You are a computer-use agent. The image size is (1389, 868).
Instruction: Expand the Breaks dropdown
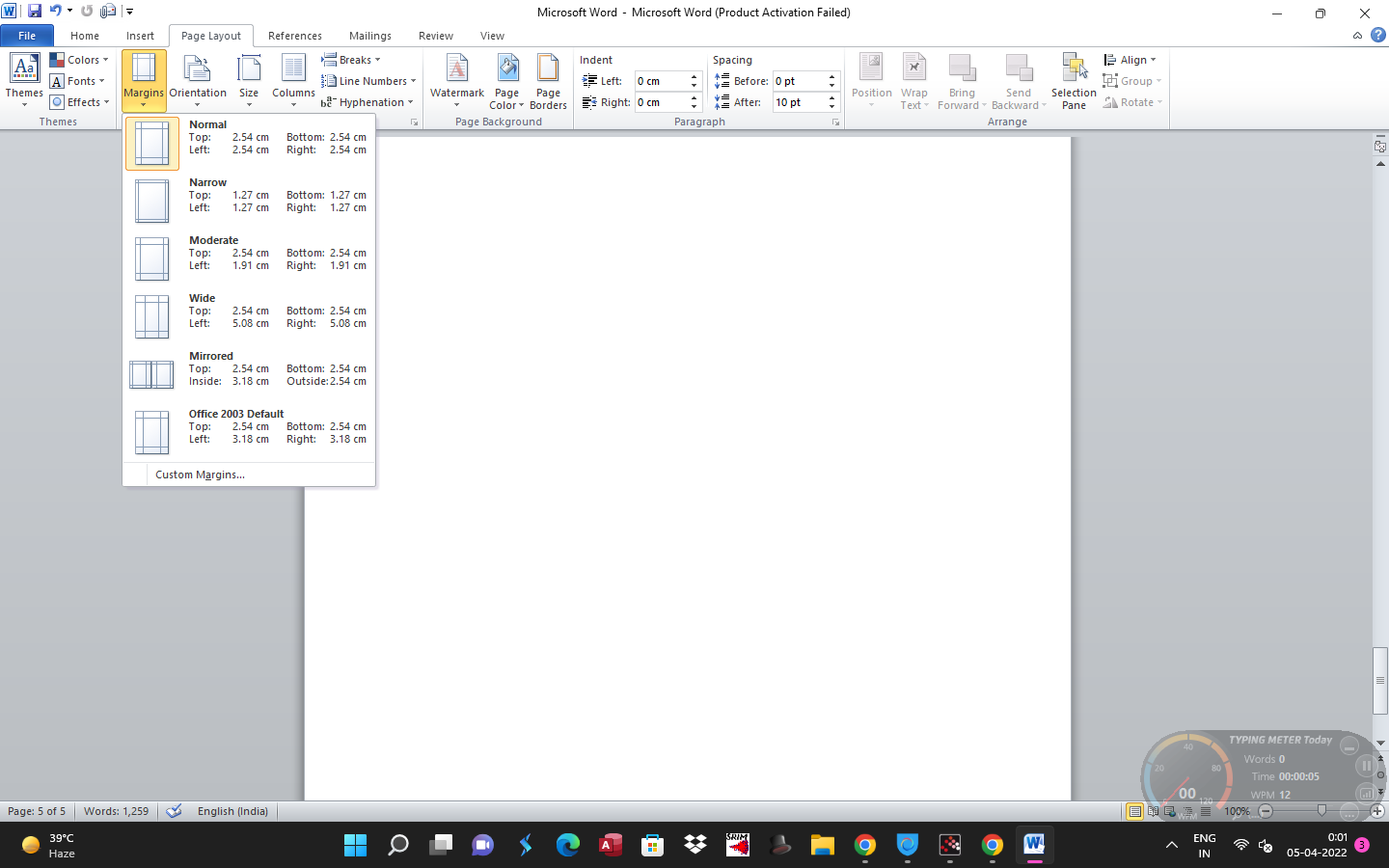(351, 60)
